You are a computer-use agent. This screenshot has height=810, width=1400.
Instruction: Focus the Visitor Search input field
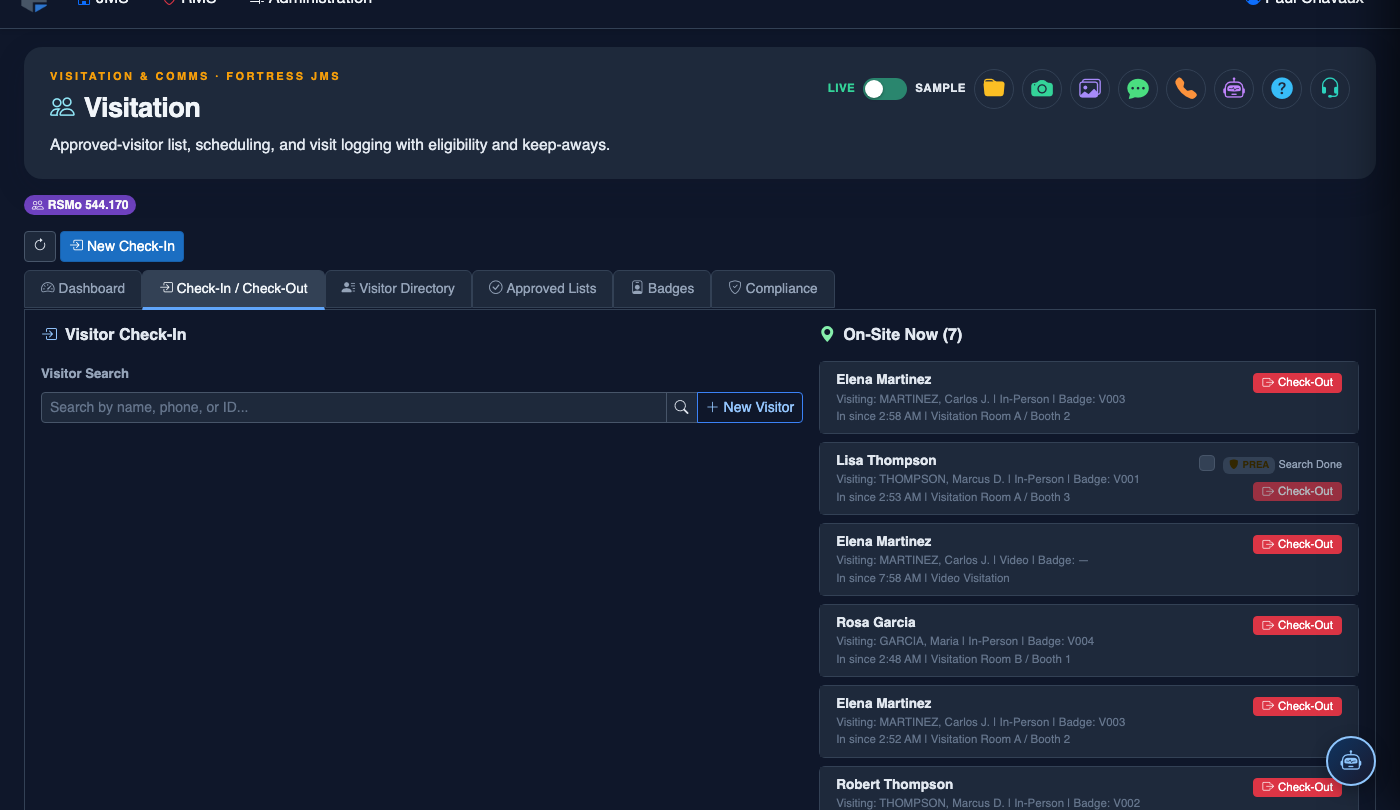(x=354, y=407)
